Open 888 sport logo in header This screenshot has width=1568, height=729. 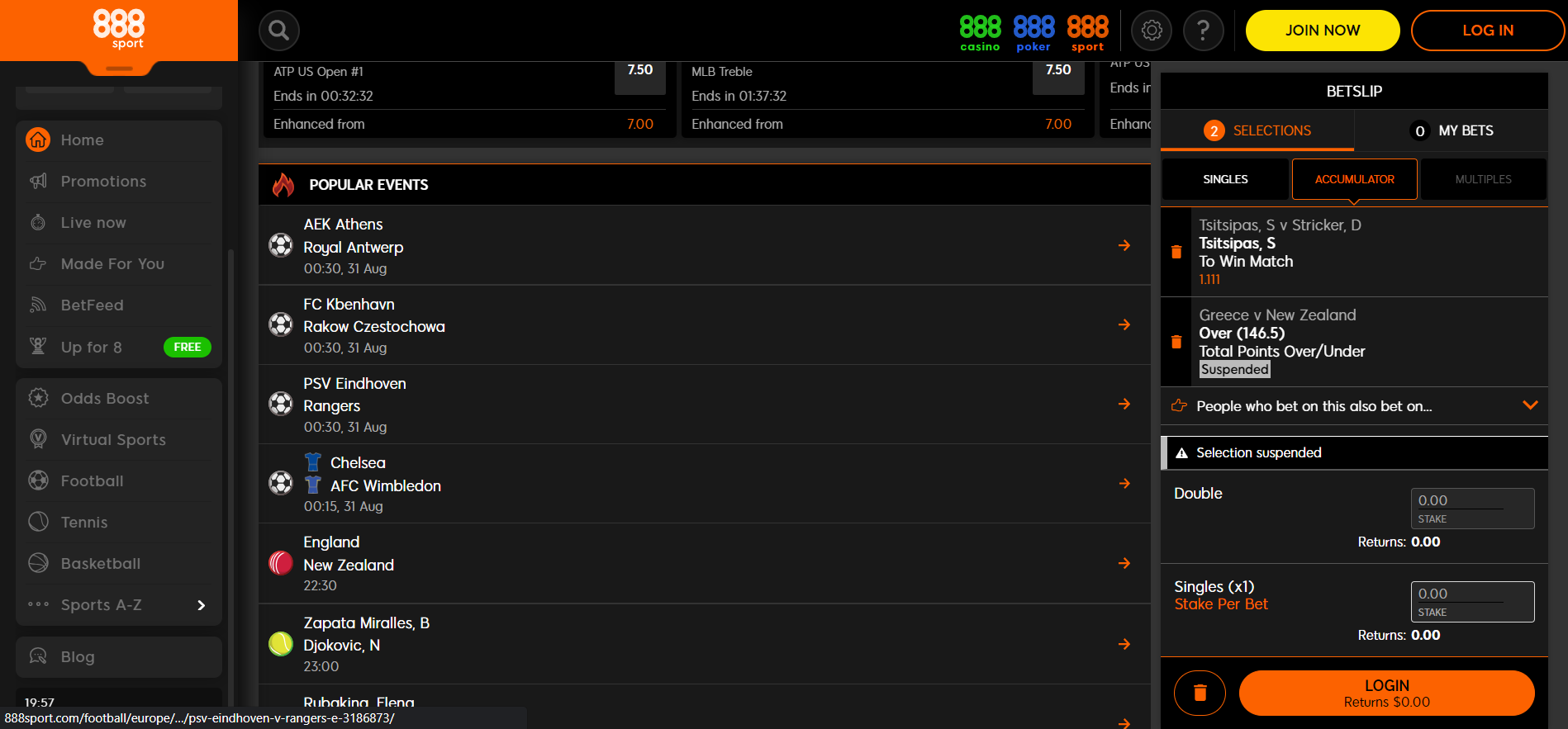point(1088,33)
